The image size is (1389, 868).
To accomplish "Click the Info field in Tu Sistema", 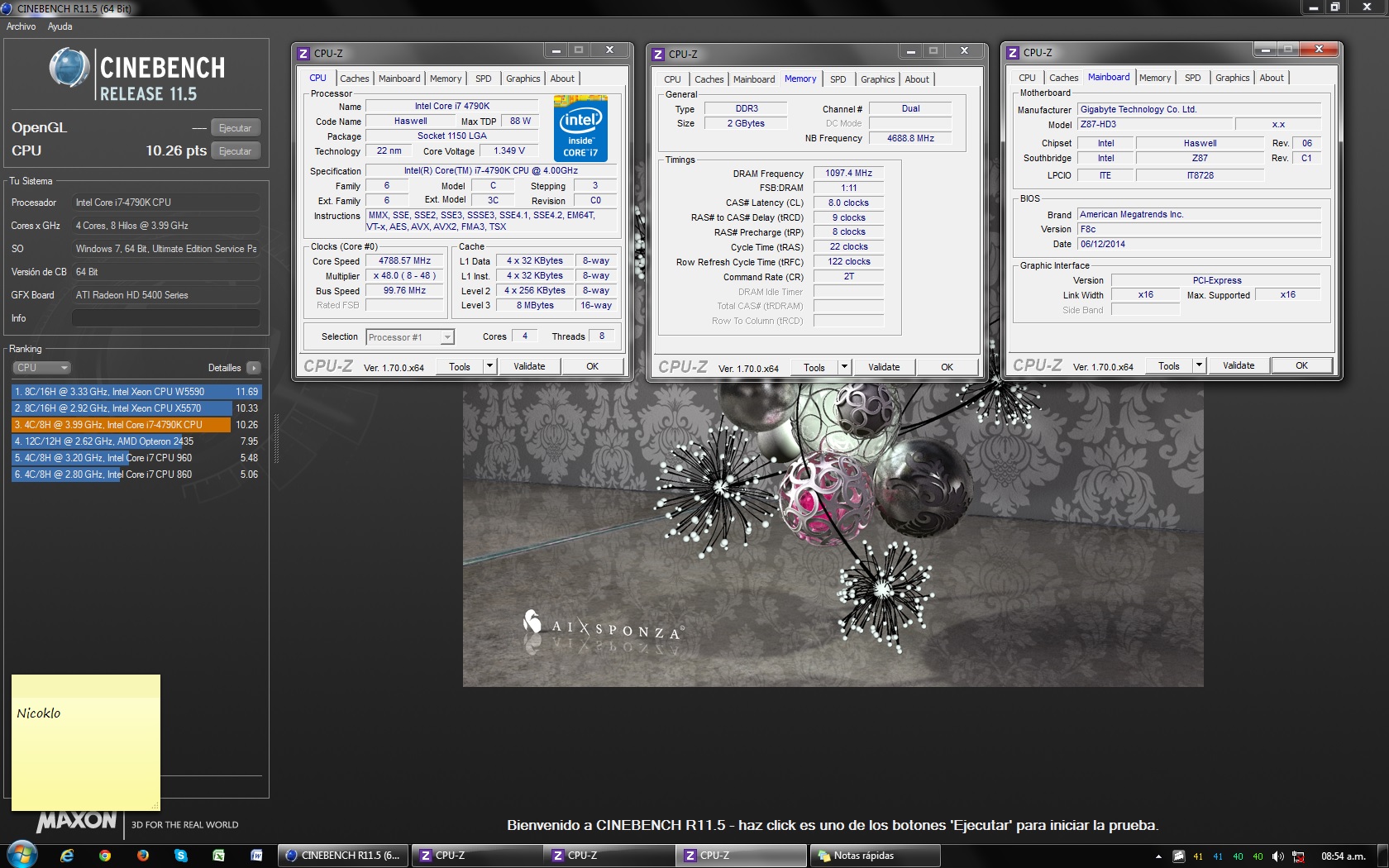I will tap(166, 318).
